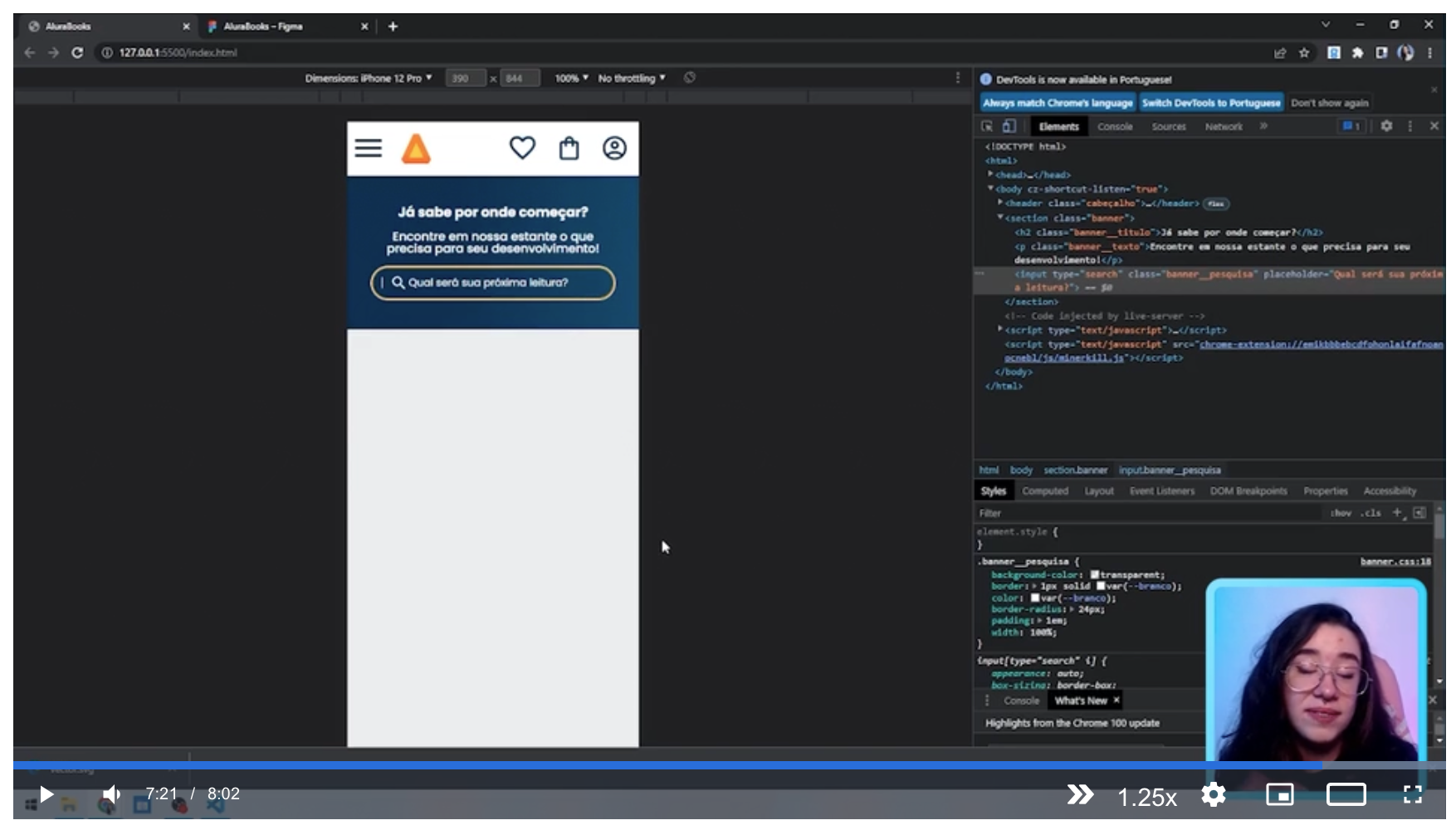
Task: Enable picture-in-picture mode
Action: [x=1279, y=794]
